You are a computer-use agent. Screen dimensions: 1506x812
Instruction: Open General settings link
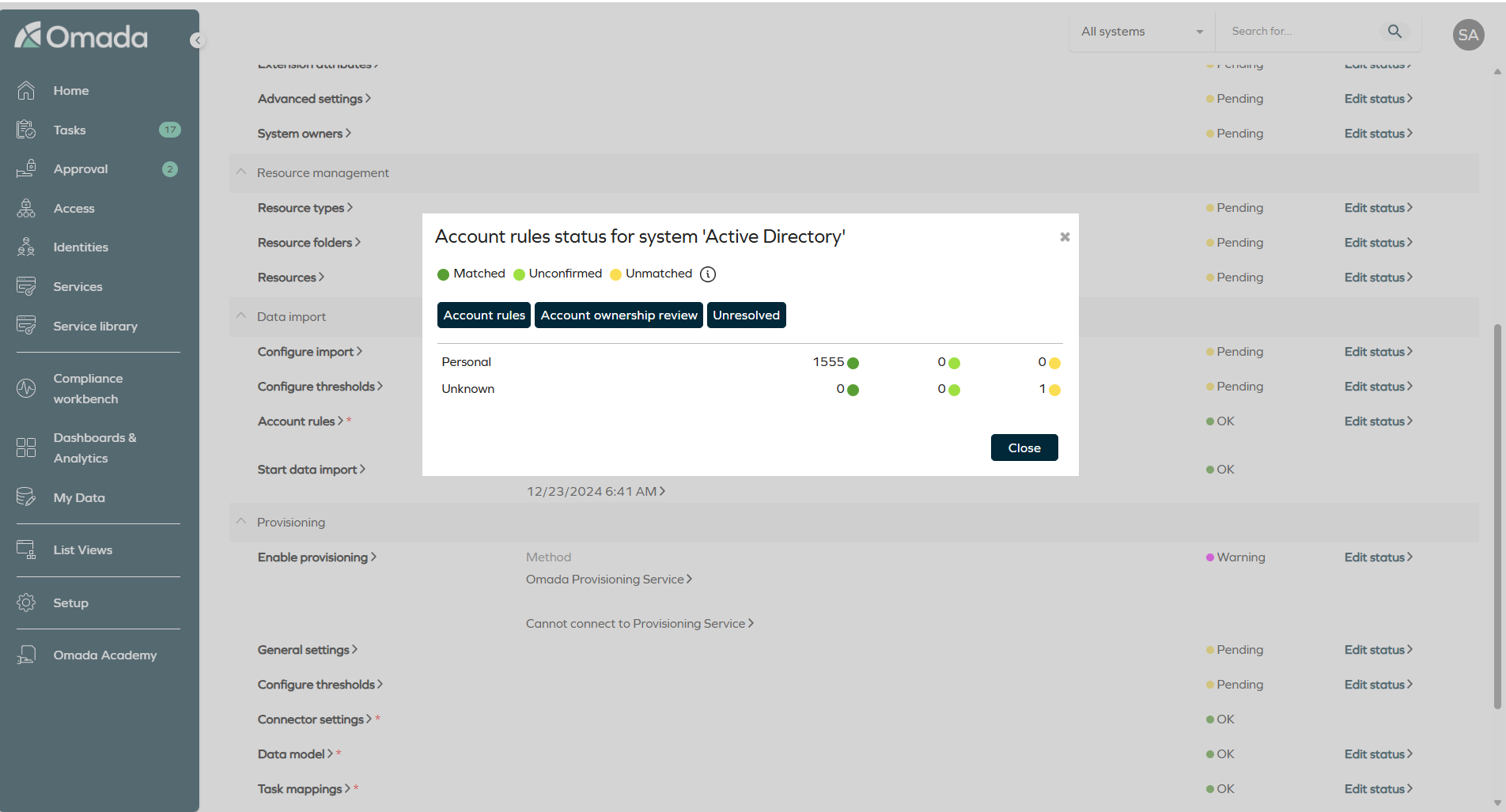pos(308,650)
